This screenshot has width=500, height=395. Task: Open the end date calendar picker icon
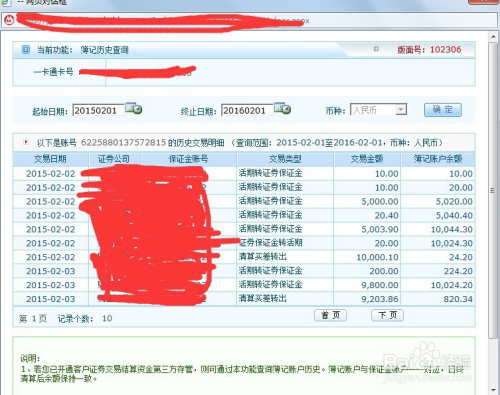282,108
